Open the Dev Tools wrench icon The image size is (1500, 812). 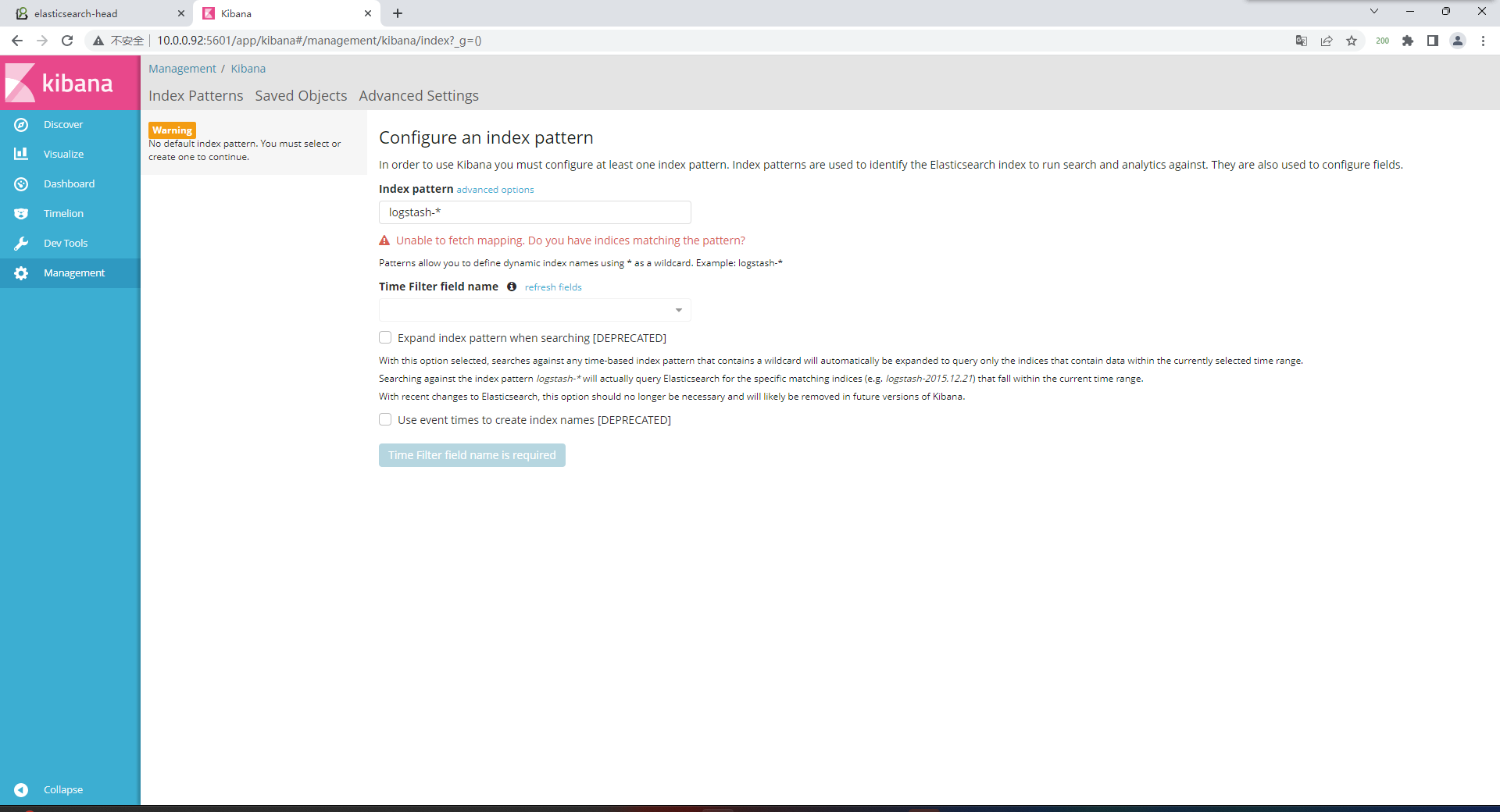tap(21, 244)
